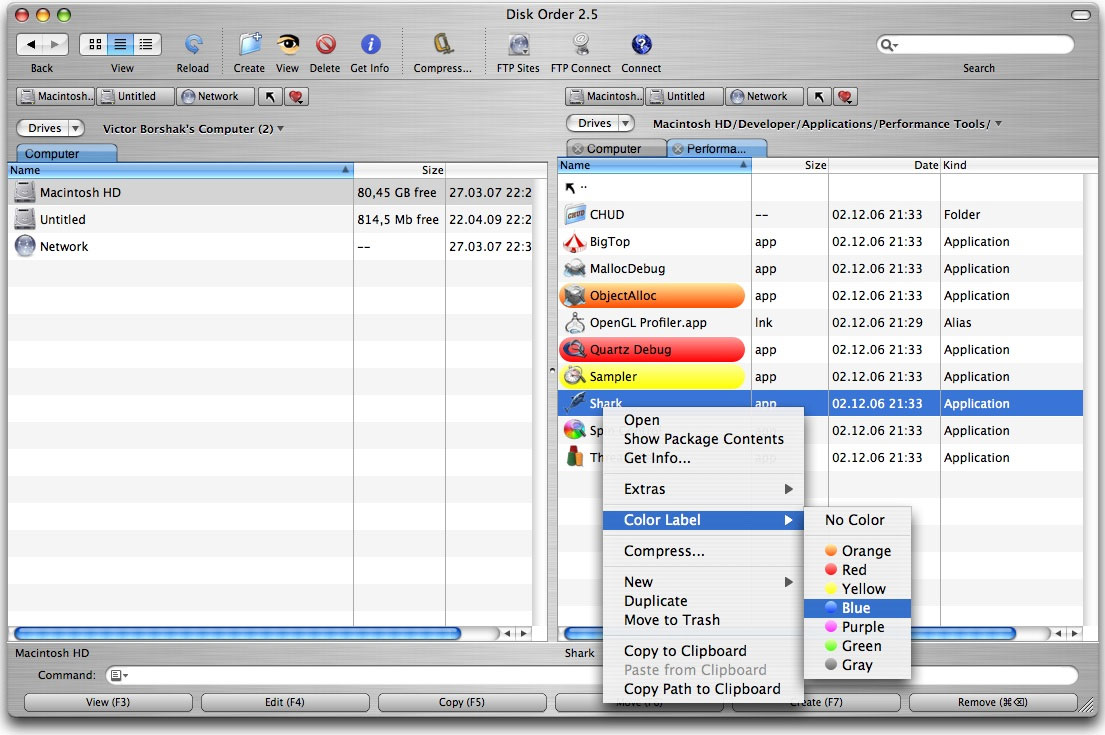Click left pane Macintosh drive button
The width and height of the screenshot is (1105, 735).
tap(56, 97)
